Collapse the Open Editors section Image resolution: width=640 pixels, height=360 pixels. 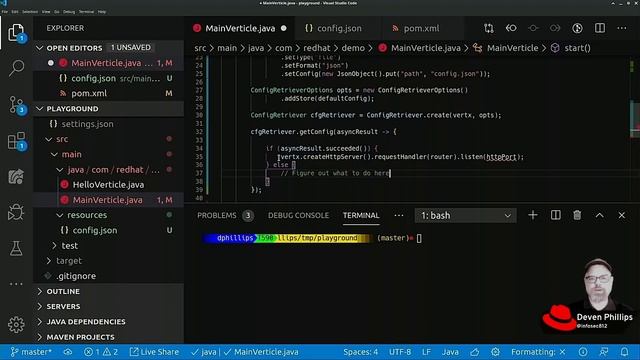(x=109, y=48)
